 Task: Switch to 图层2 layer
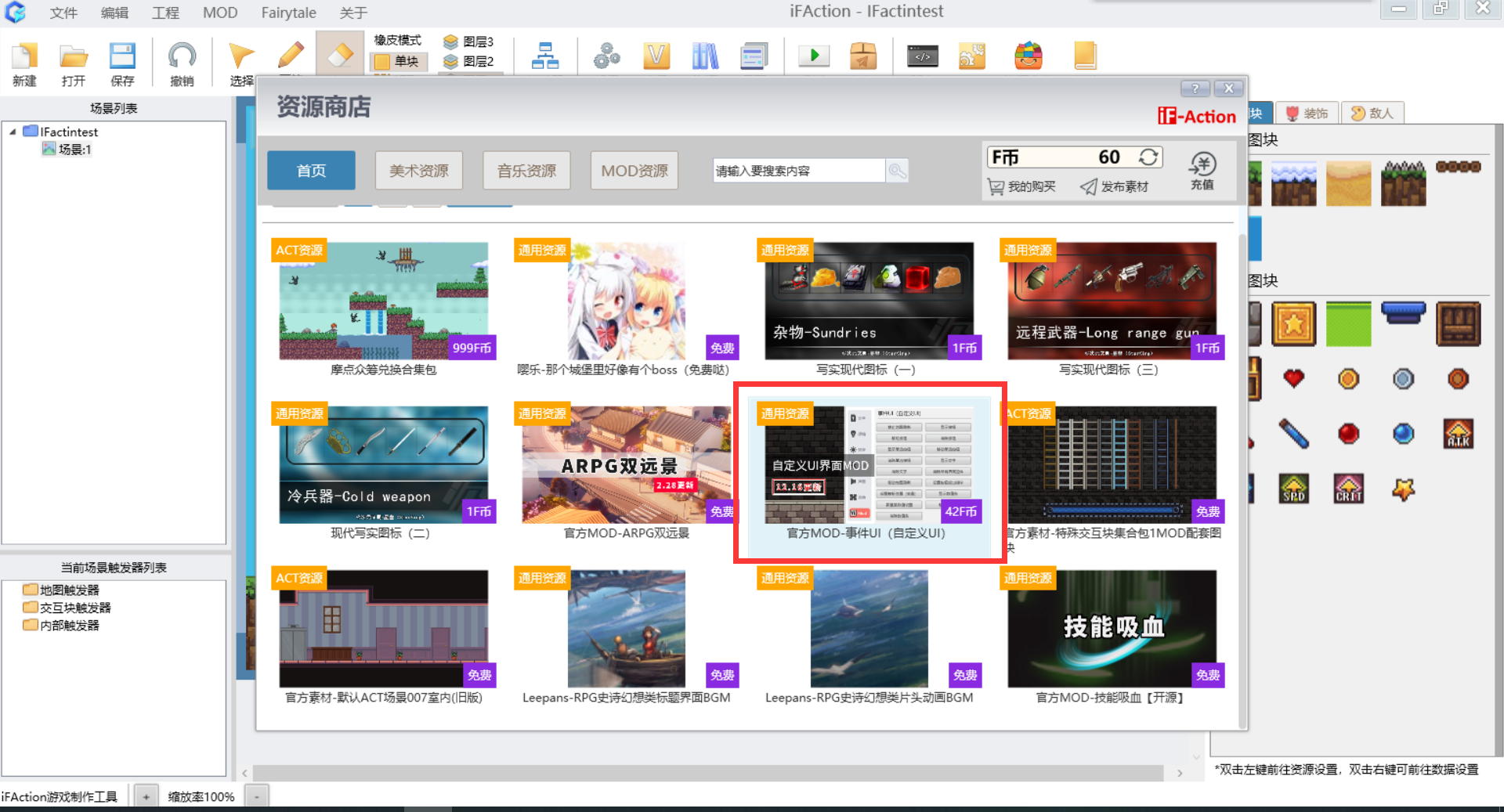(x=468, y=61)
